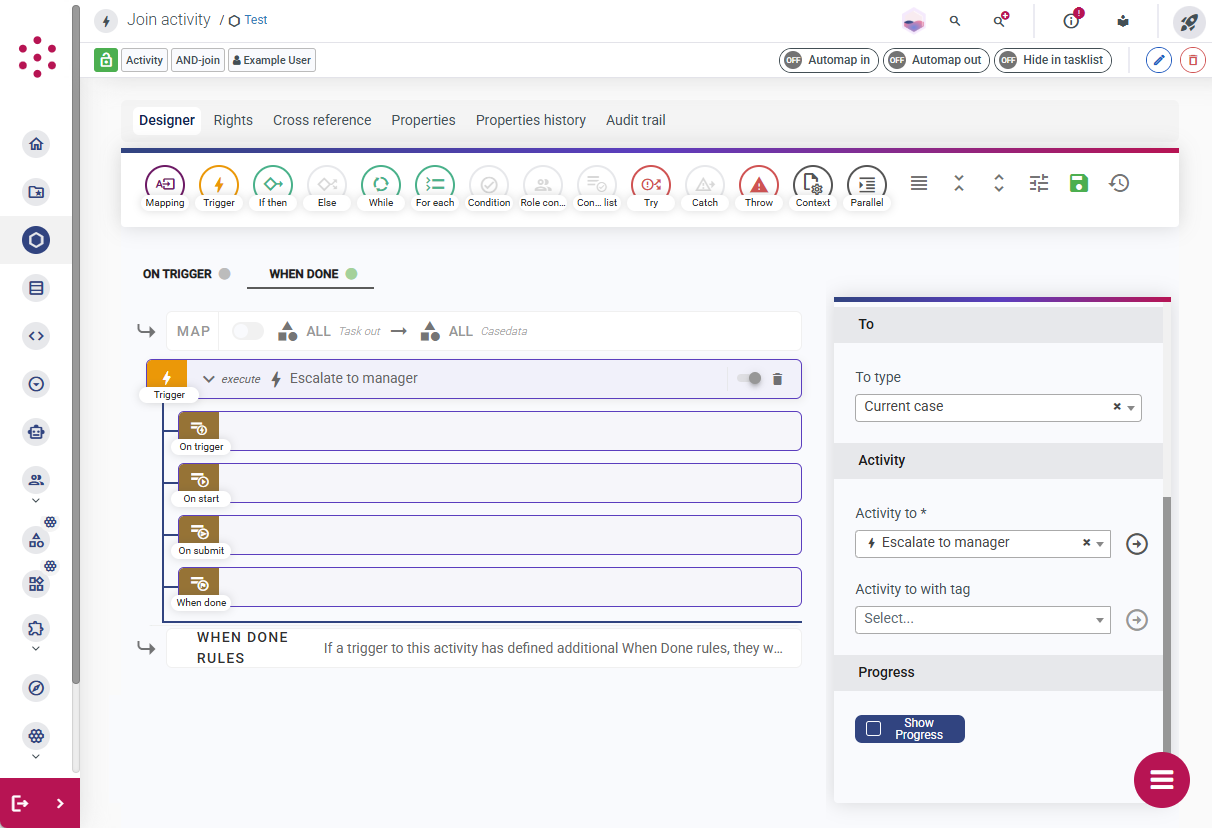Viewport: 1212px width, 828px height.
Task: Switch to ON TRIGGER rules tab
Action: click(186, 274)
